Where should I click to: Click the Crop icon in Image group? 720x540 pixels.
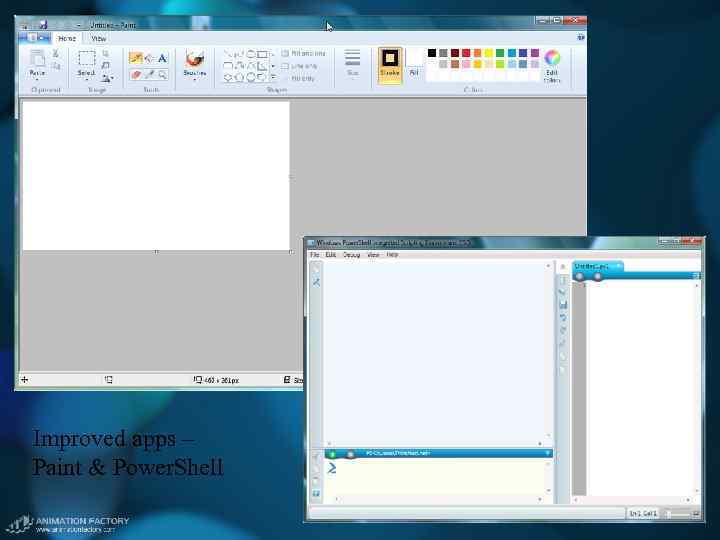point(106,54)
